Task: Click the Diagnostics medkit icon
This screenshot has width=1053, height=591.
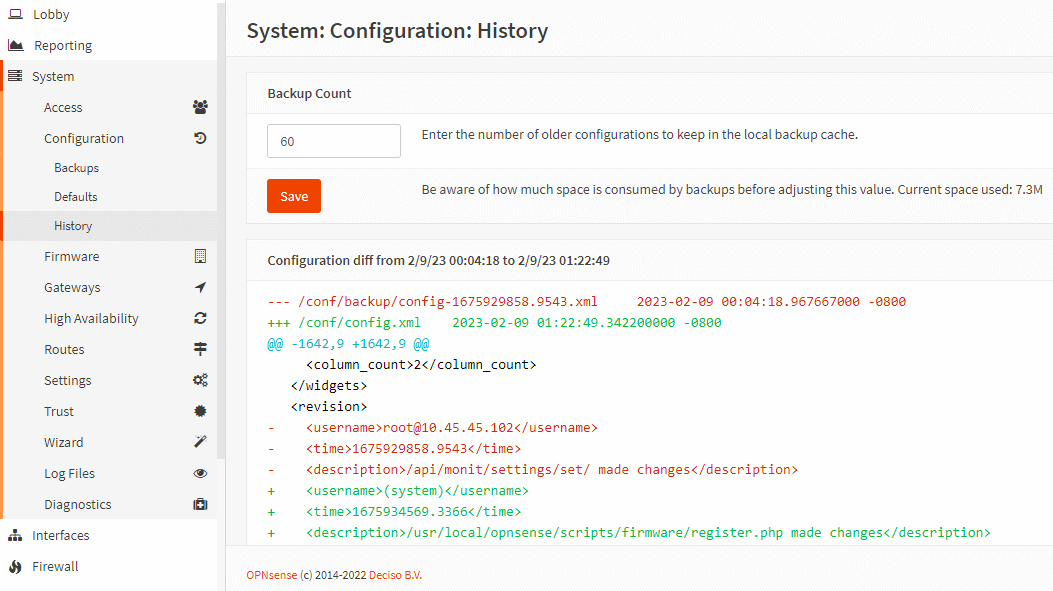Action: 200,504
